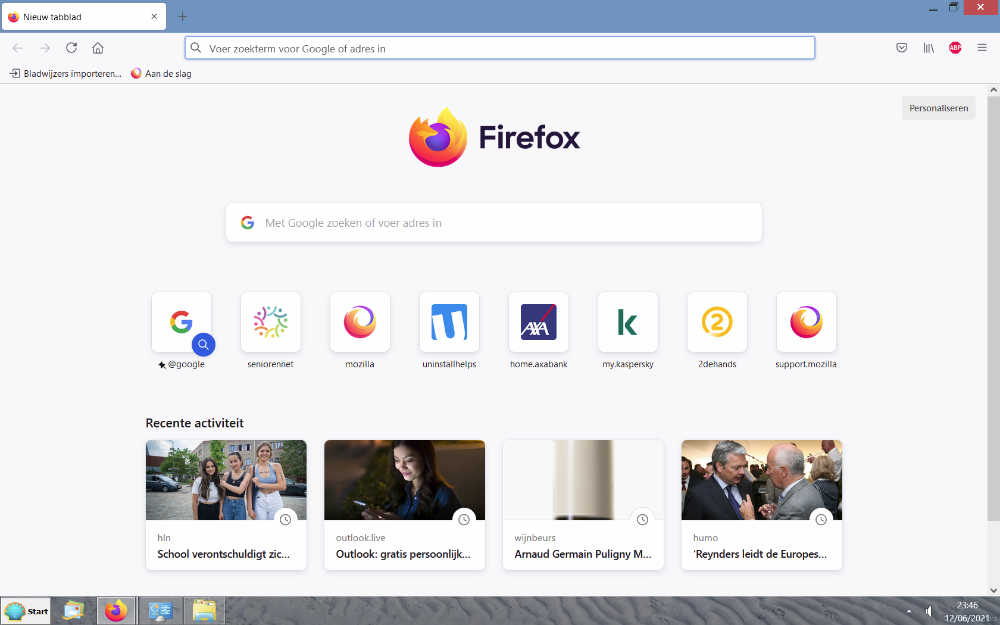1000x625 pixels.
Task: Open the Library bookmarks icon
Action: 929,48
